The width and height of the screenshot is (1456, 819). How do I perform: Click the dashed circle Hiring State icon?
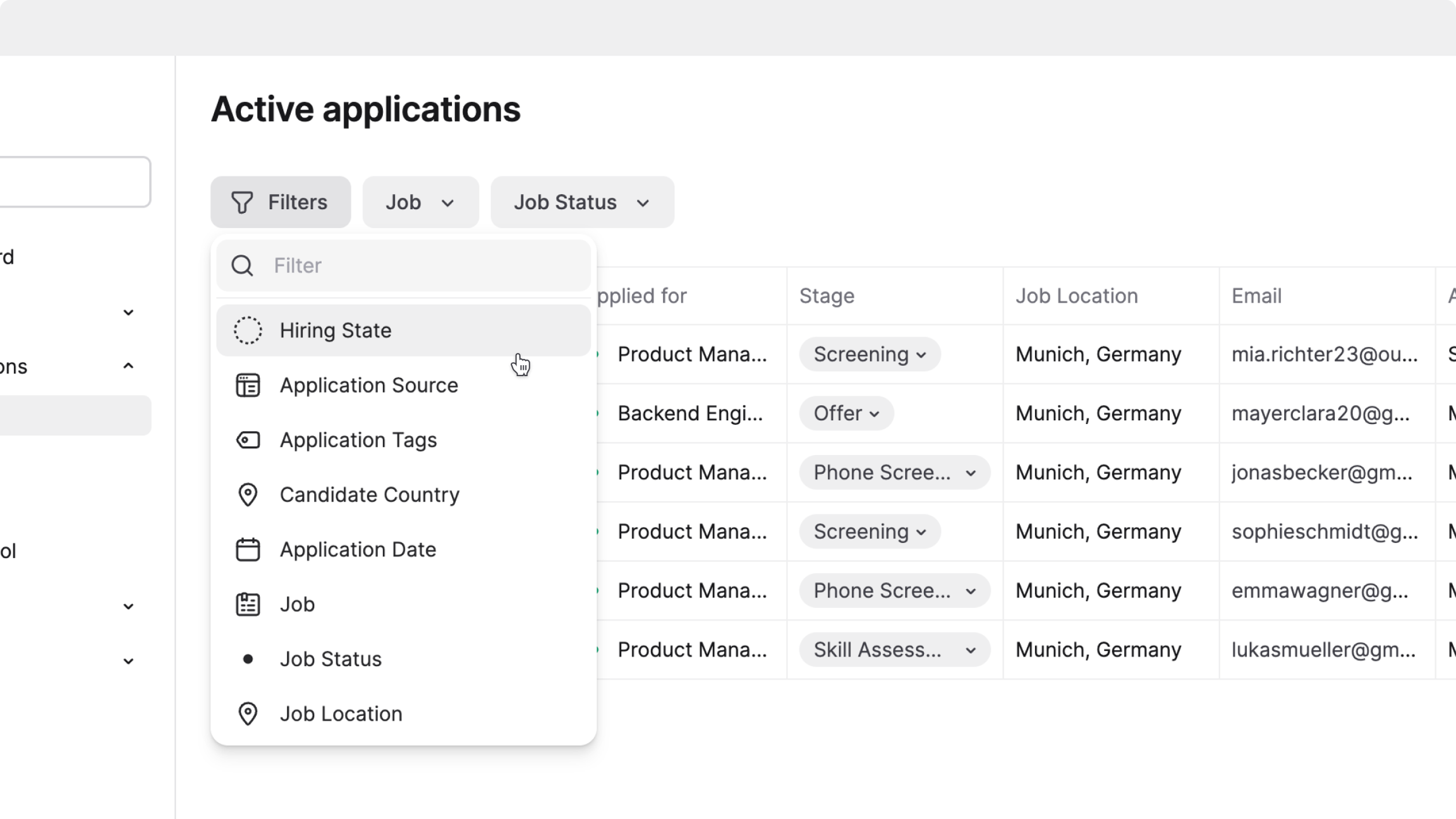point(248,331)
